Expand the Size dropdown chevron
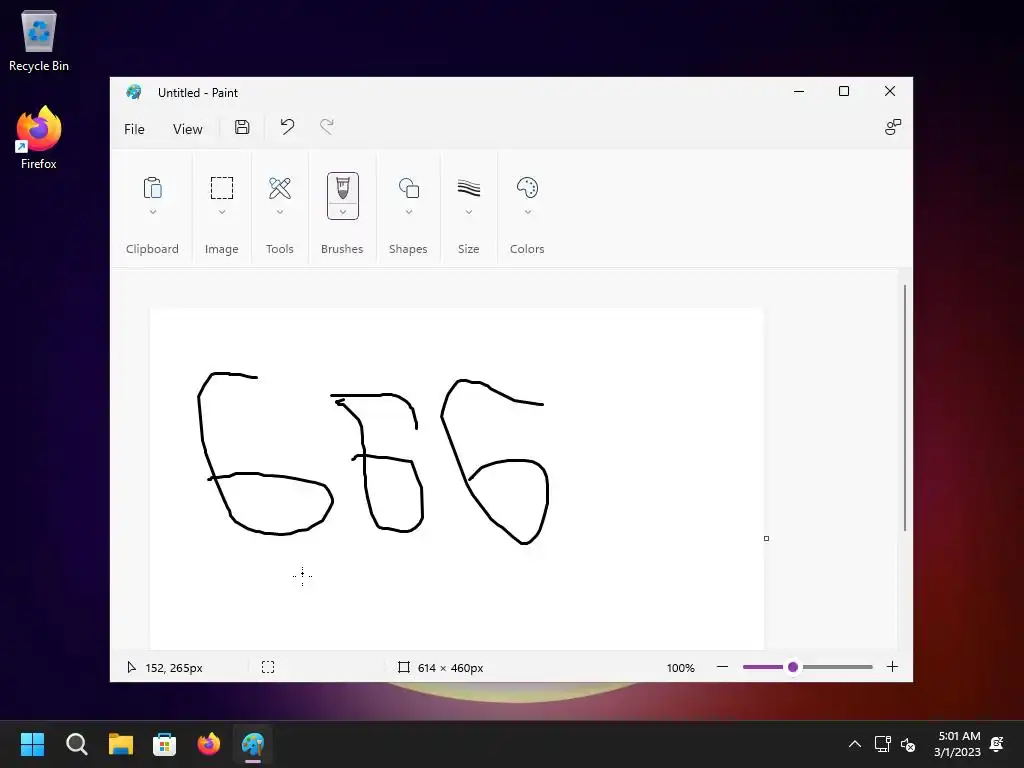The height and width of the screenshot is (768, 1024). [x=469, y=212]
